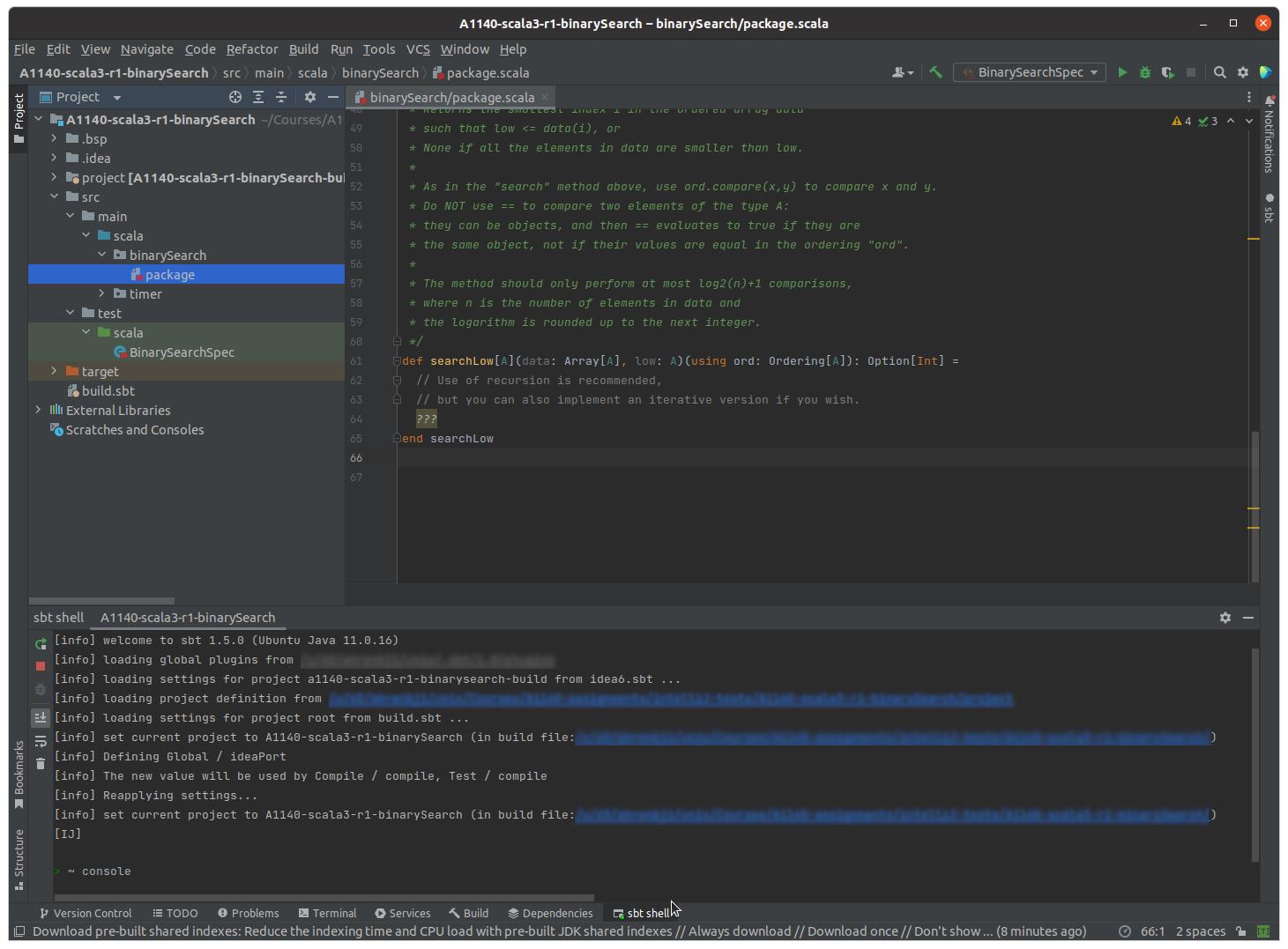This screenshot has width=1288, height=949.
Task: Build the project using the hammer icon
Action: [935, 72]
